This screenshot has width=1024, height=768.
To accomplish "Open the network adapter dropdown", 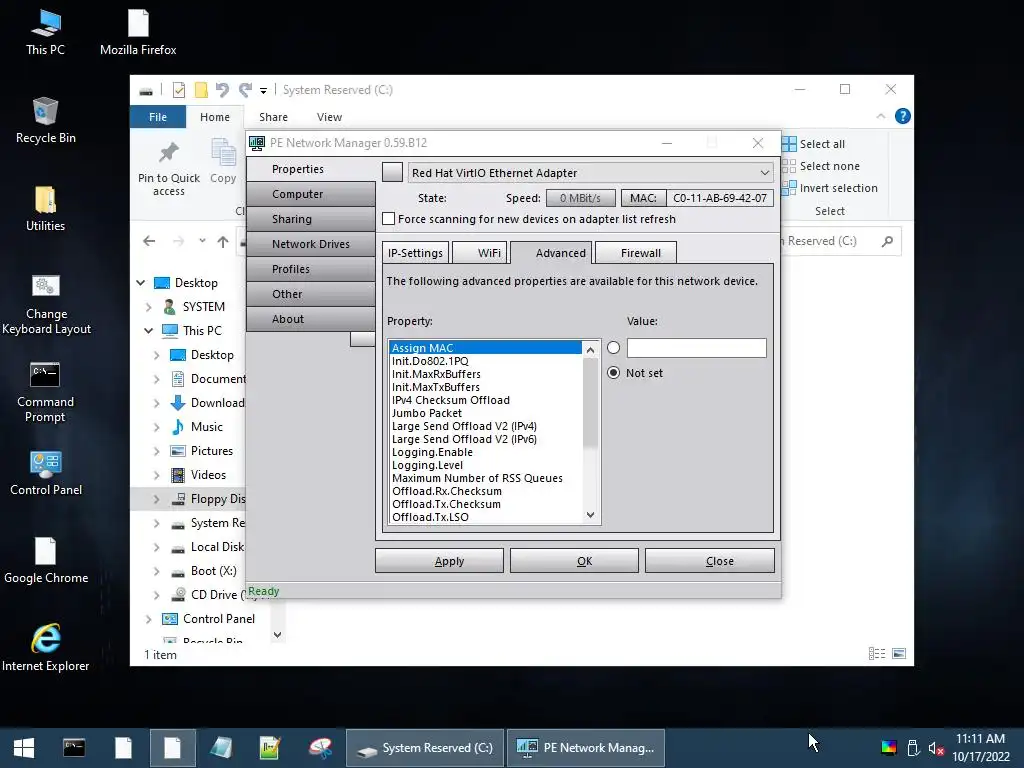I will tap(764, 172).
